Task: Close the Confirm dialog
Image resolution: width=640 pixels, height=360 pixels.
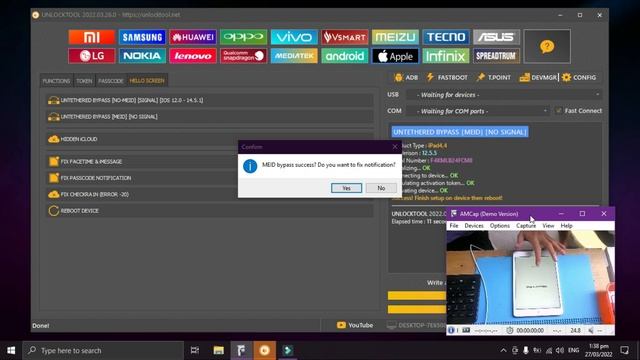Action: (x=395, y=147)
